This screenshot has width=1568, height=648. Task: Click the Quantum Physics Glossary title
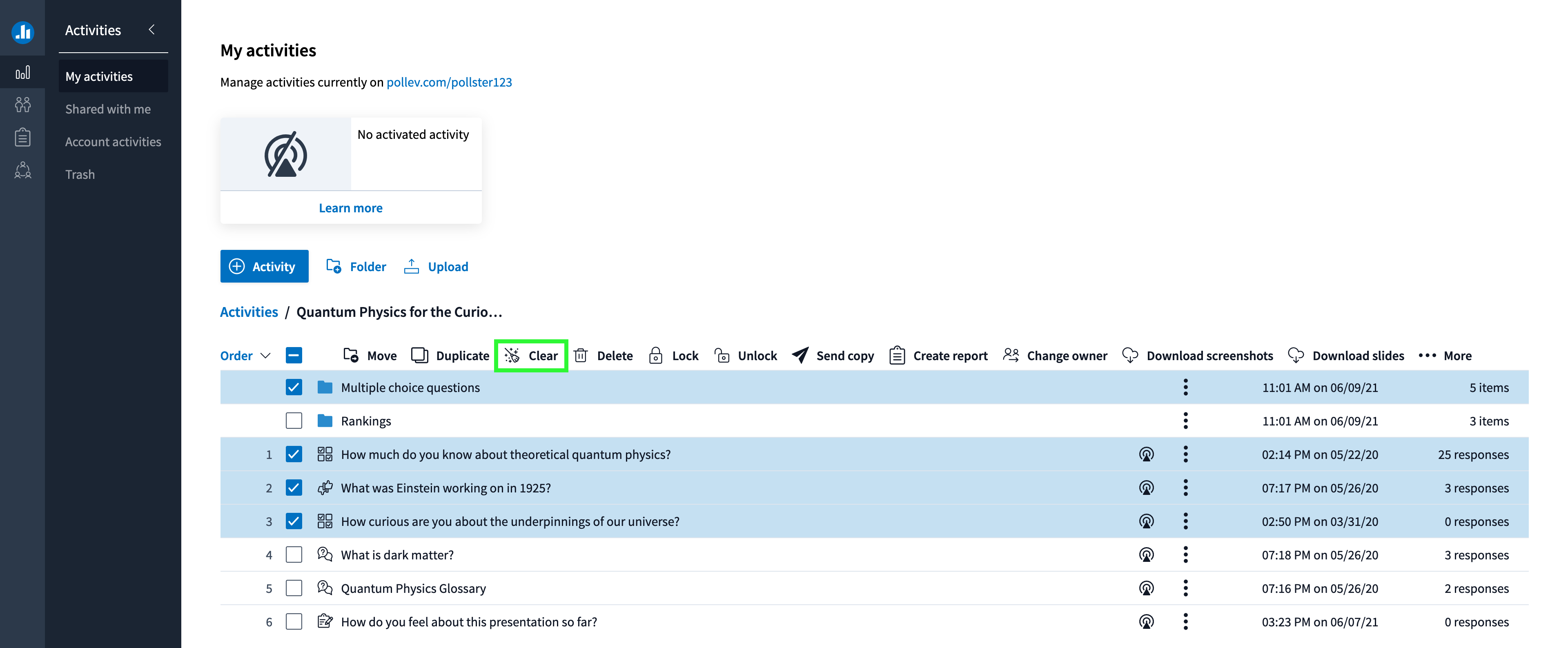point(413,588)
